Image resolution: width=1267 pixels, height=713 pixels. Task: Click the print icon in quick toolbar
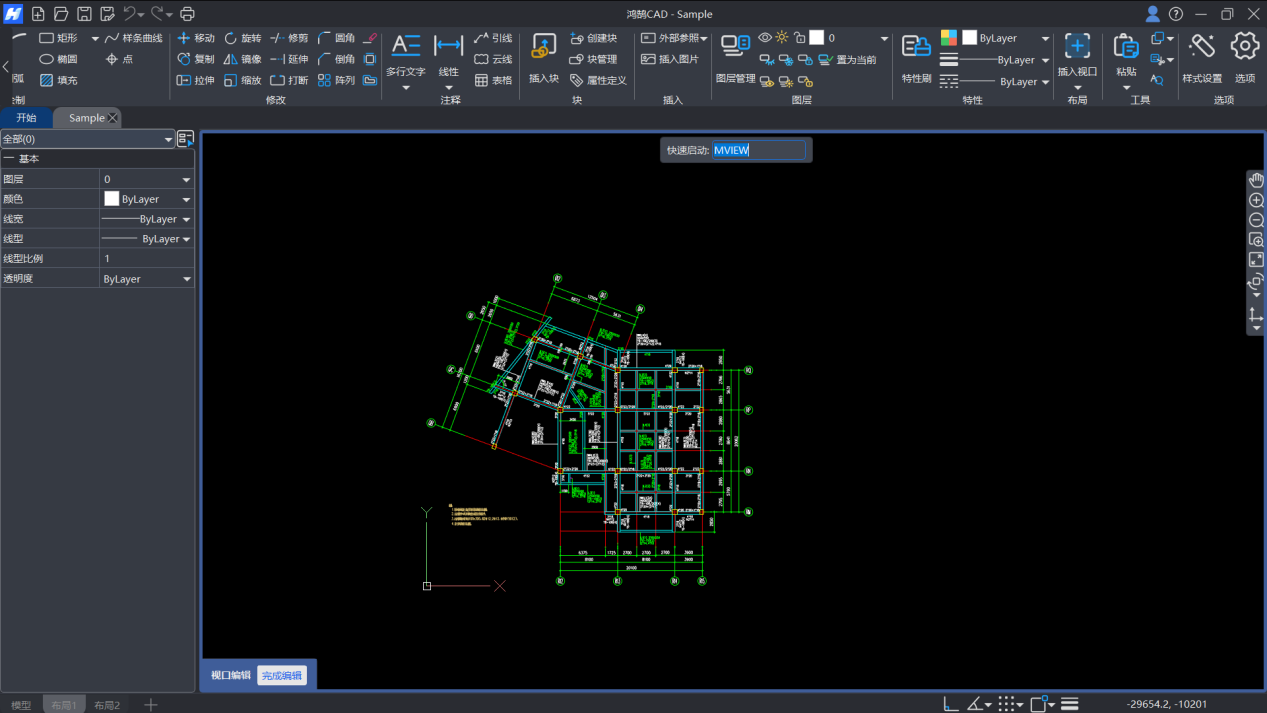[187, 14]
